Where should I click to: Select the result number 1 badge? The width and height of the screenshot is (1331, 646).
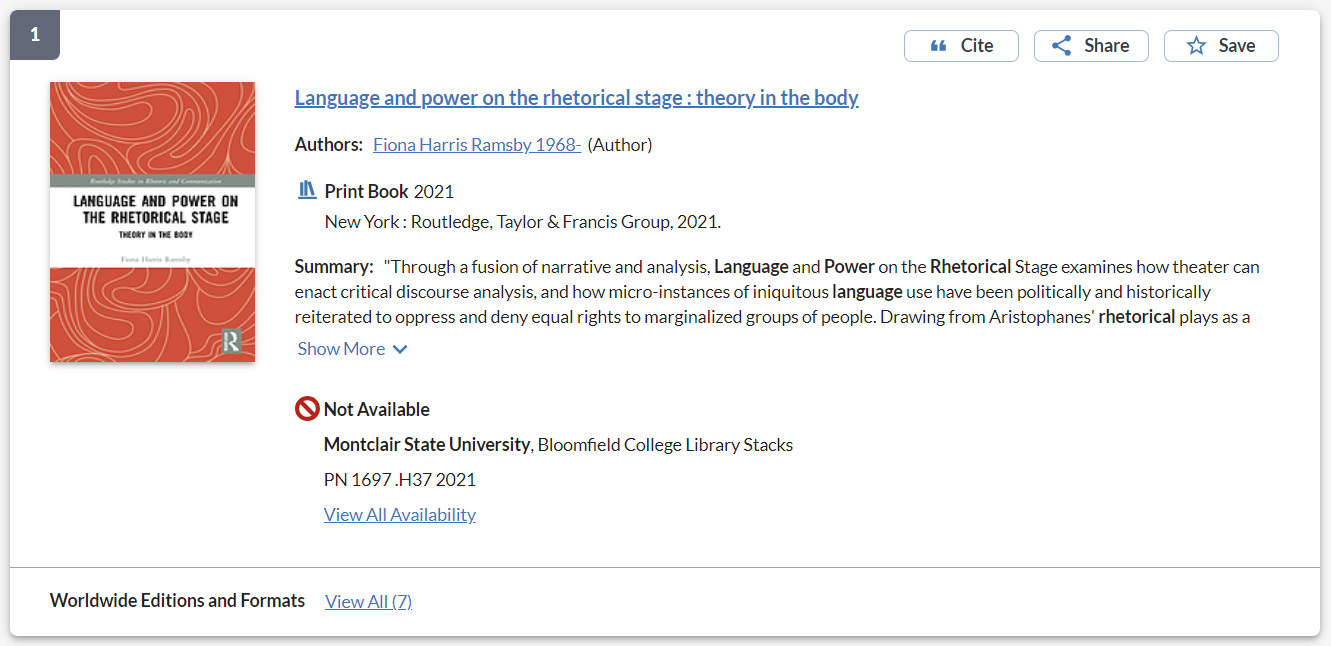35,35
